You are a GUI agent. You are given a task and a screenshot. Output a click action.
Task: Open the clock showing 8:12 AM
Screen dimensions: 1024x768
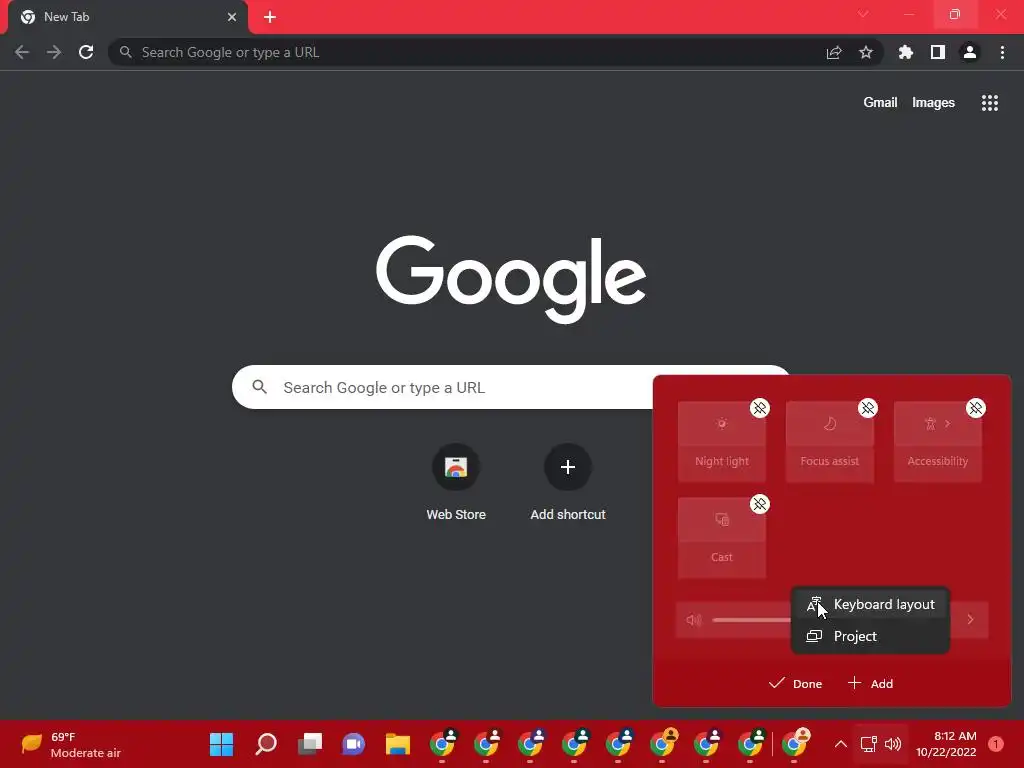tap(946, 744)
